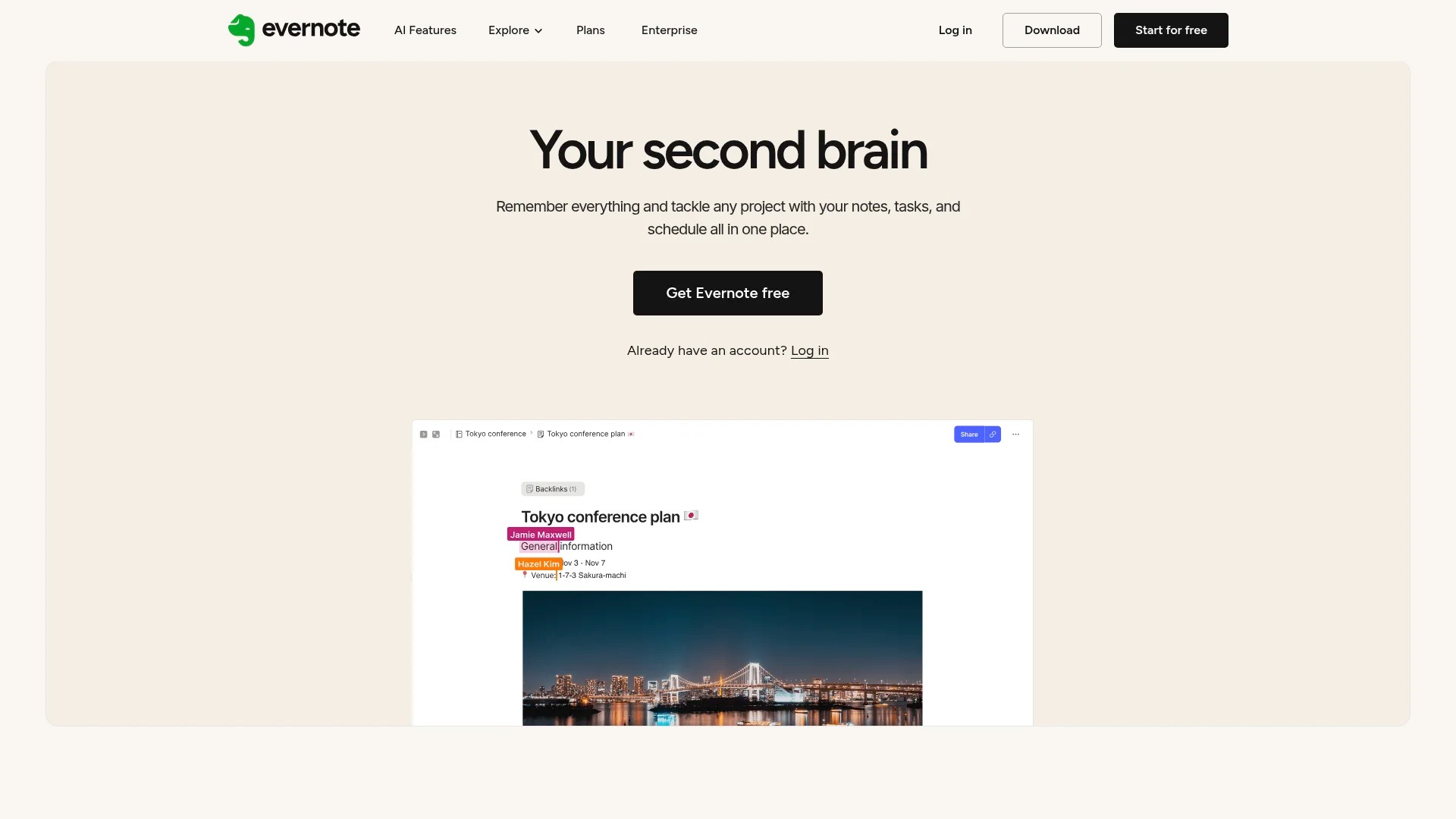Open the Explore dropdown menu
Screen dimensions: 1456x819
(x=515, y=30)
